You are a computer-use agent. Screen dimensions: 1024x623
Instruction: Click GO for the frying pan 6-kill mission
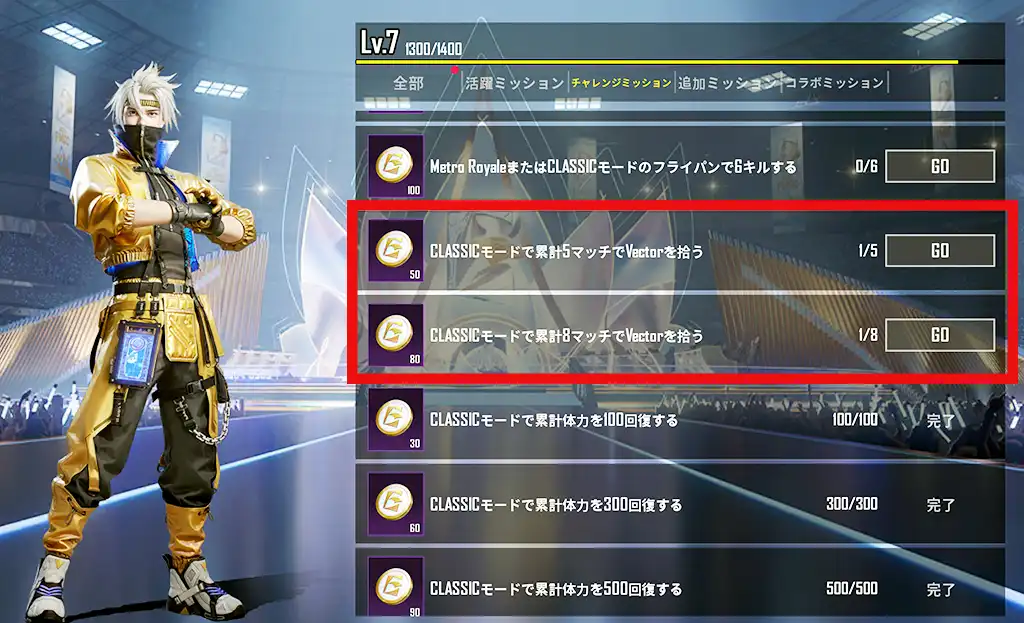point(940,166)
